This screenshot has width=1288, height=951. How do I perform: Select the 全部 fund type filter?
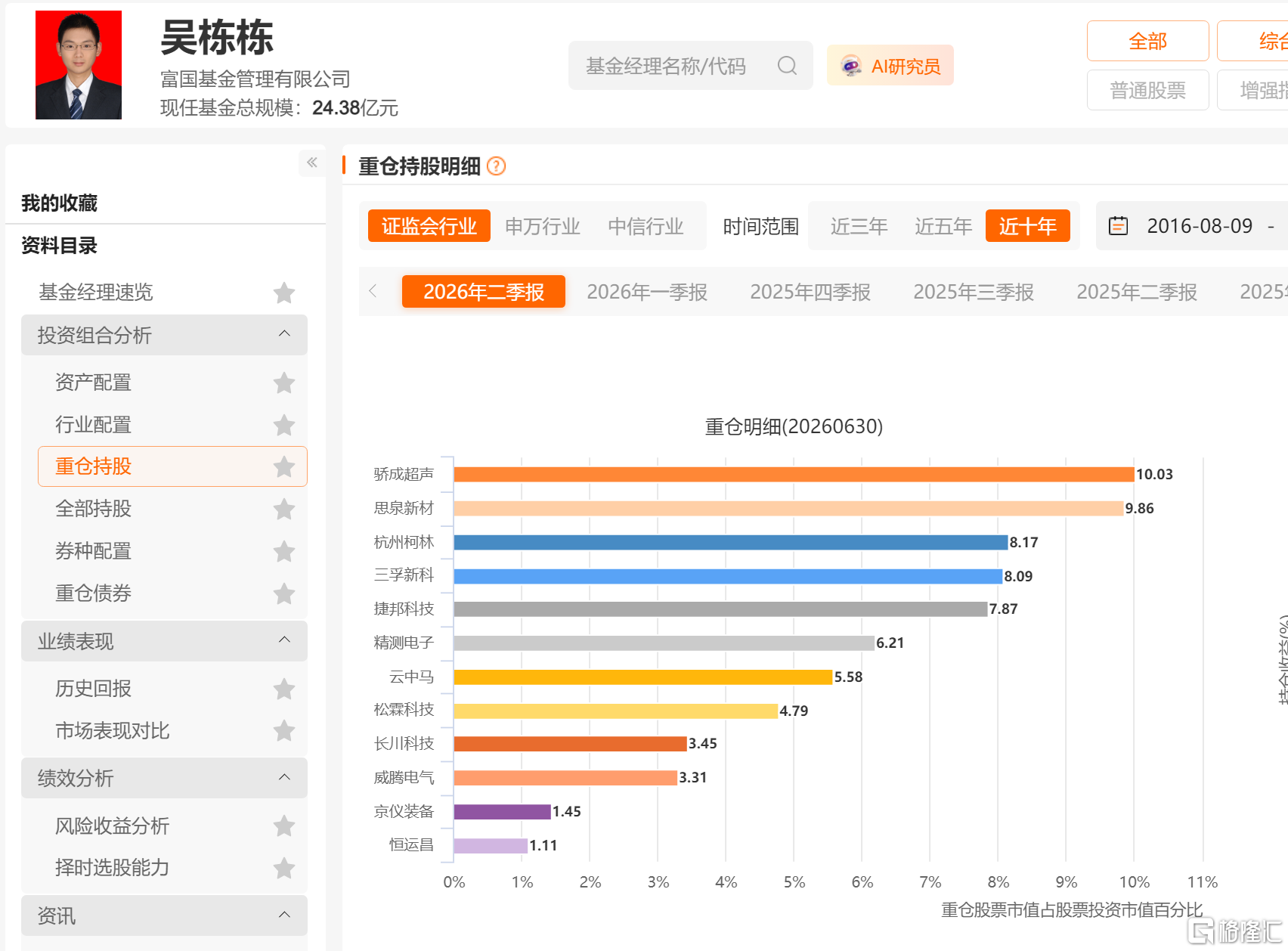coord(1147,41)
